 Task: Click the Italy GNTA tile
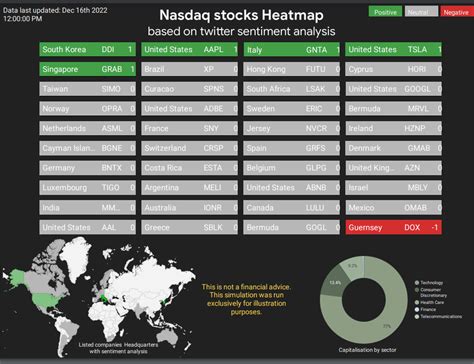[x=292, y=49]
